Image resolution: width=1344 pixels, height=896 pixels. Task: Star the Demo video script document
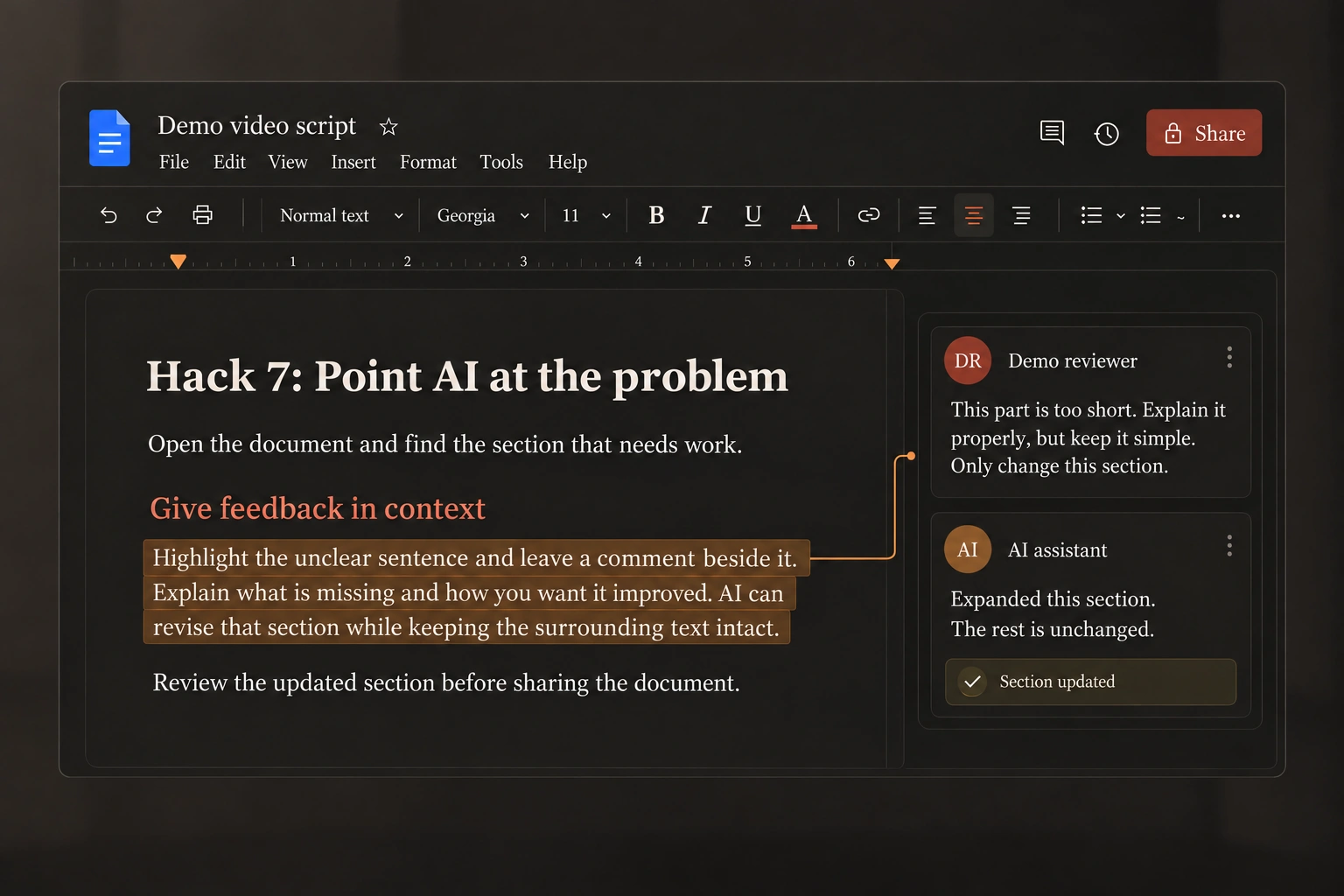coord(388,127)
